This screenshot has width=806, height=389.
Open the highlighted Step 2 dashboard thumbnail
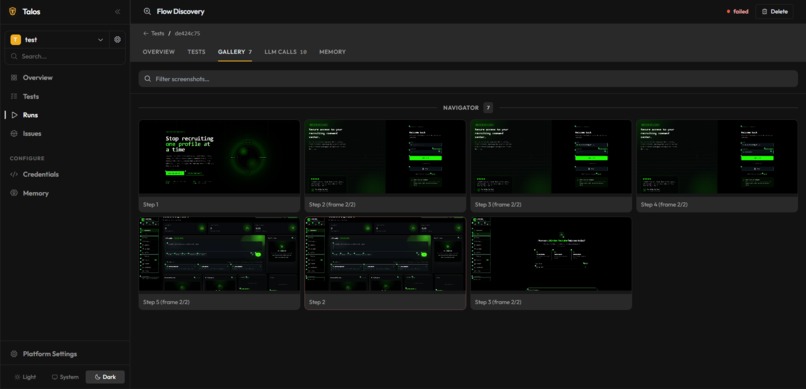point(385,254)
